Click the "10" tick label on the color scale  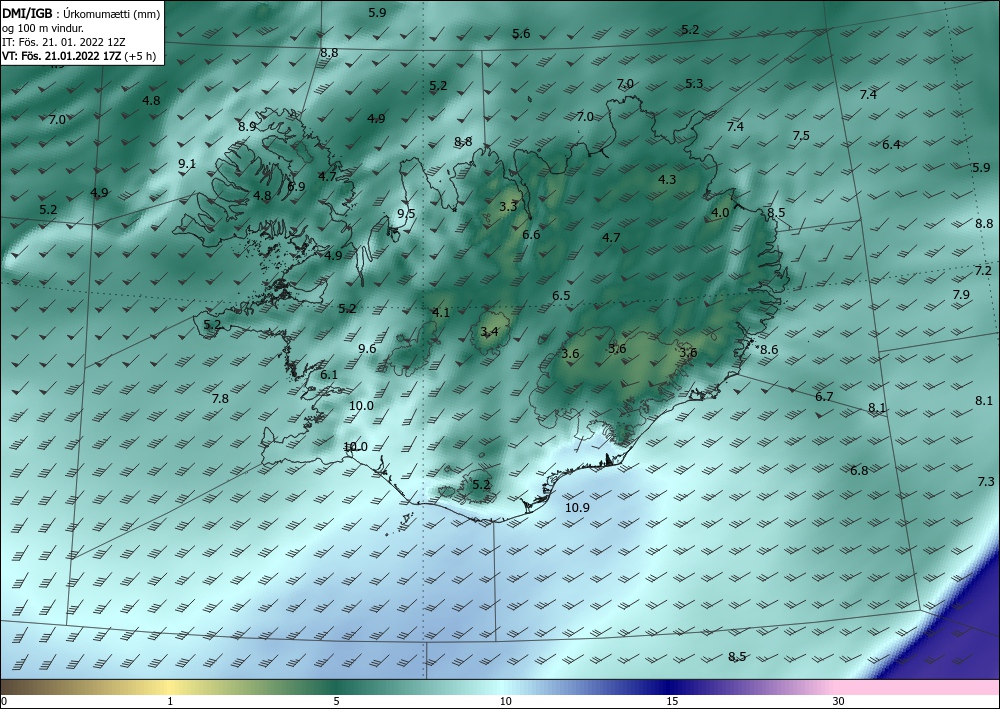506,701
